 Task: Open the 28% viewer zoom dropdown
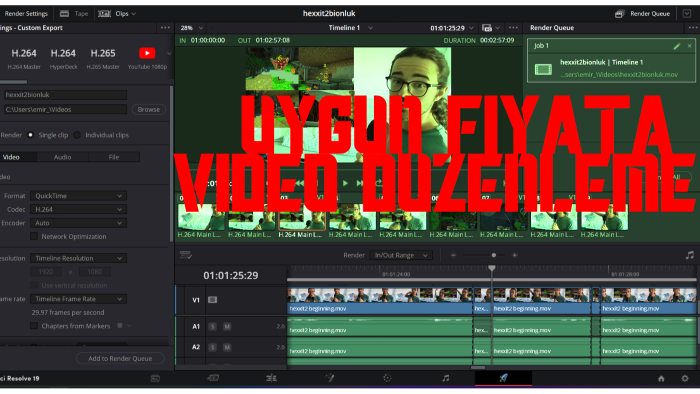tap(192, 28)
